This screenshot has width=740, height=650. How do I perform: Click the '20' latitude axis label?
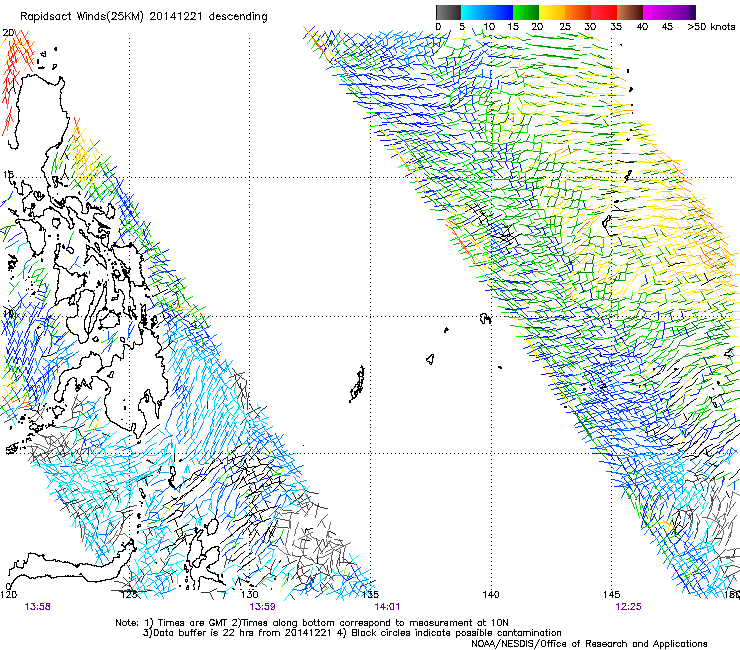coord(8,33)
